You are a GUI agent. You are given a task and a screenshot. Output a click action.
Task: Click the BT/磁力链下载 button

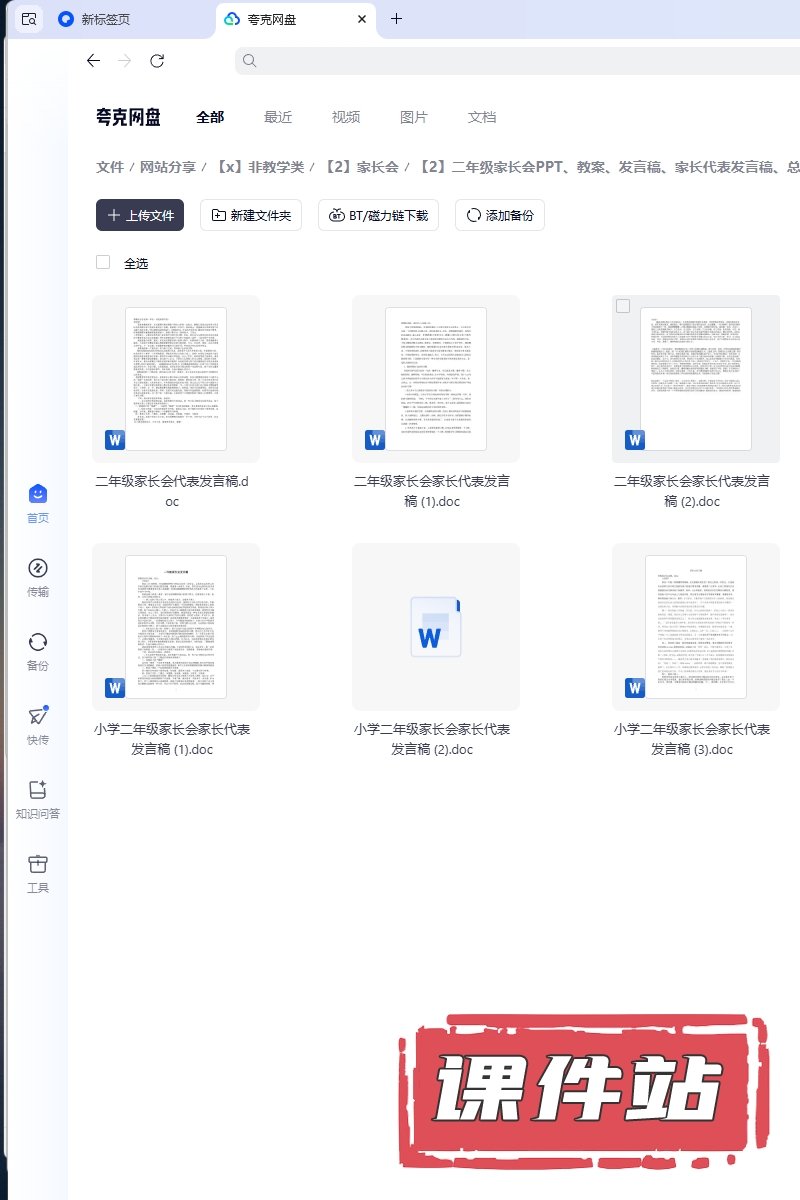click(379, 215)
